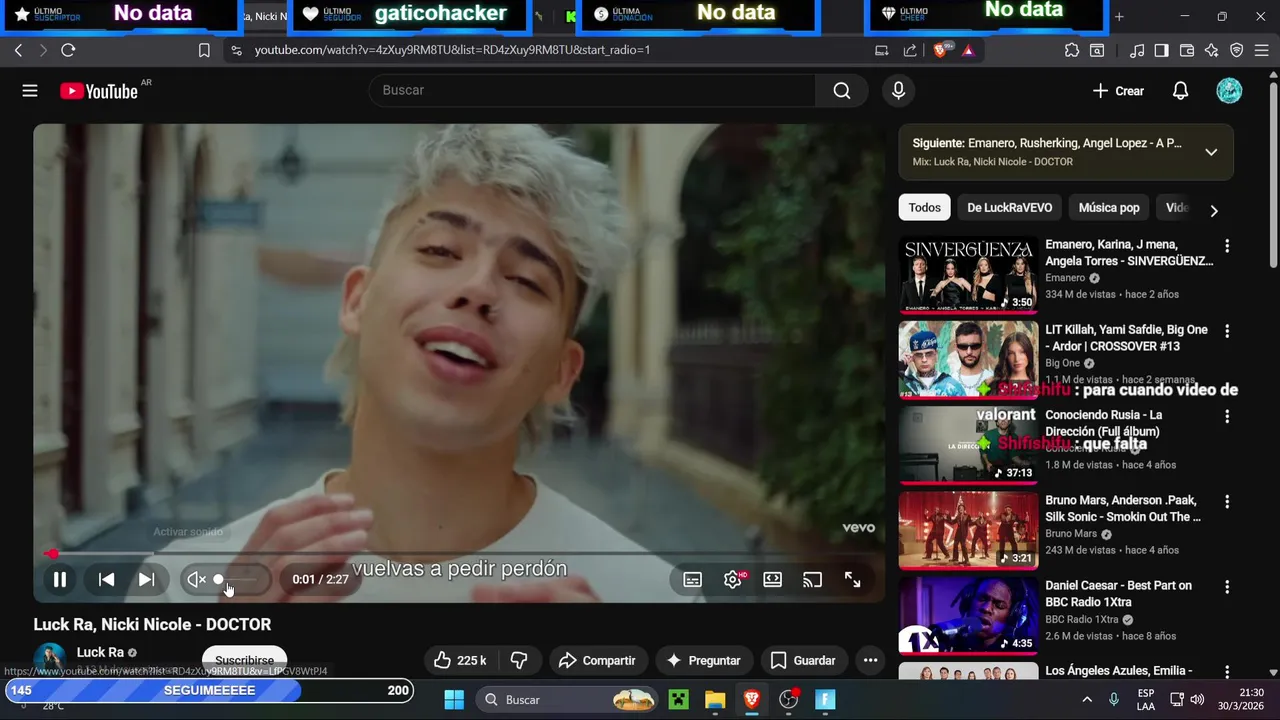Select the De LuckRaVEVO chip
This screenshot has width=1280, height=720.
1009,208
